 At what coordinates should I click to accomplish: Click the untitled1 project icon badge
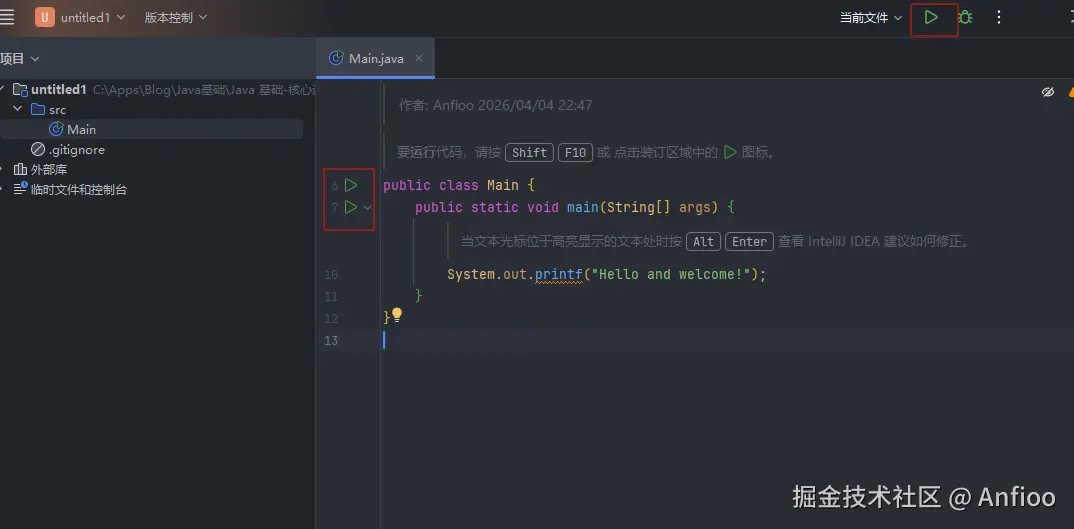coord(45,17)
